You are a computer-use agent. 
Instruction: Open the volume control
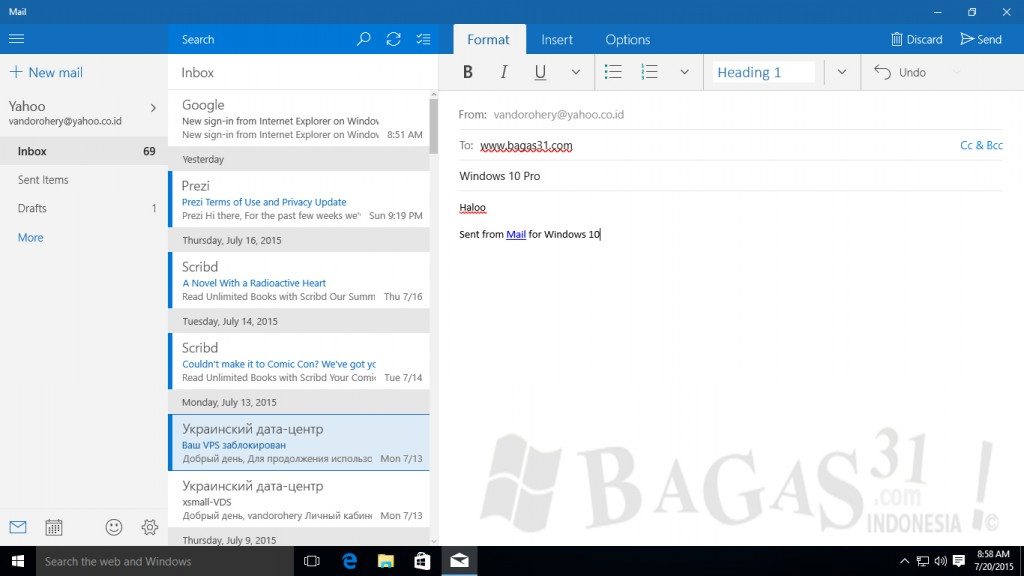[940, 561]
